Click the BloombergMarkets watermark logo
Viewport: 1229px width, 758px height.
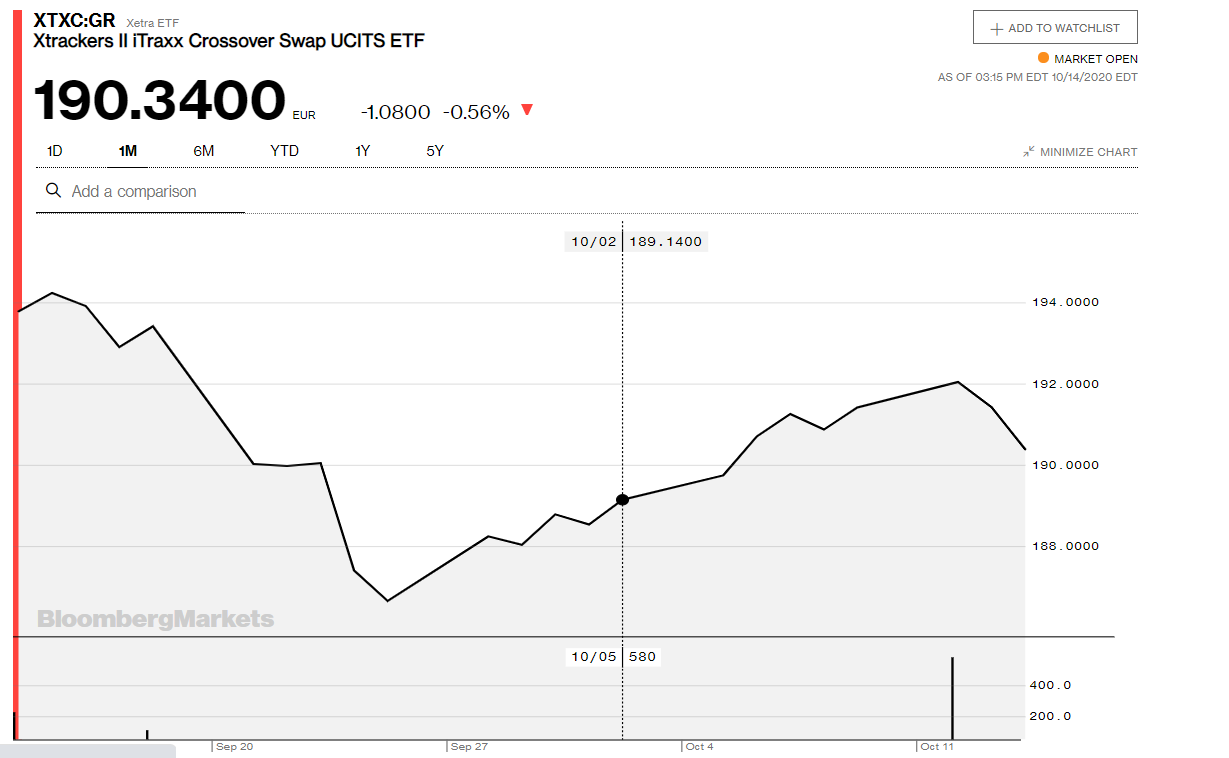point(155,619)
